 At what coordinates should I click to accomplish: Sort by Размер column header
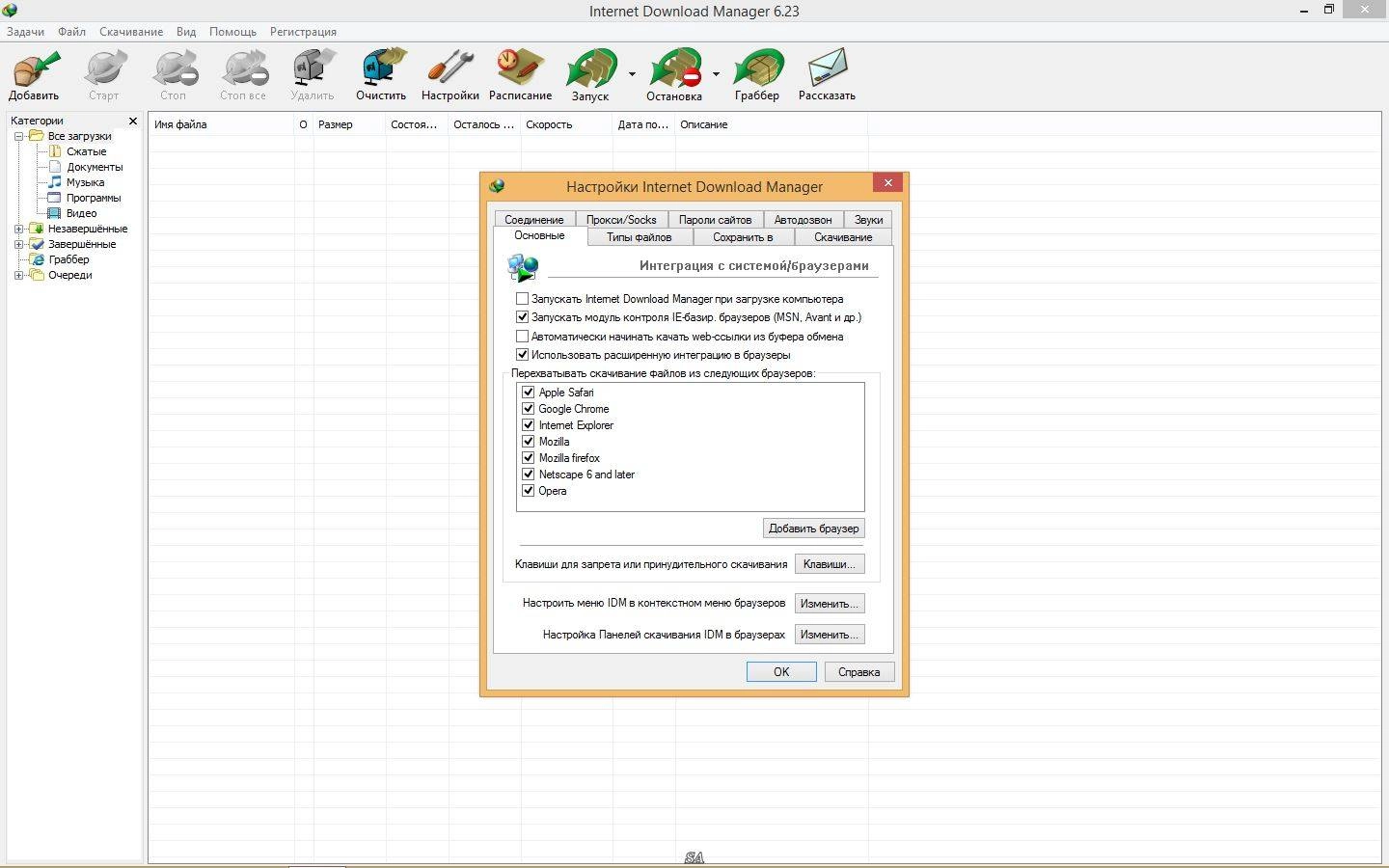pyautogui.click(x=349, y=124)
